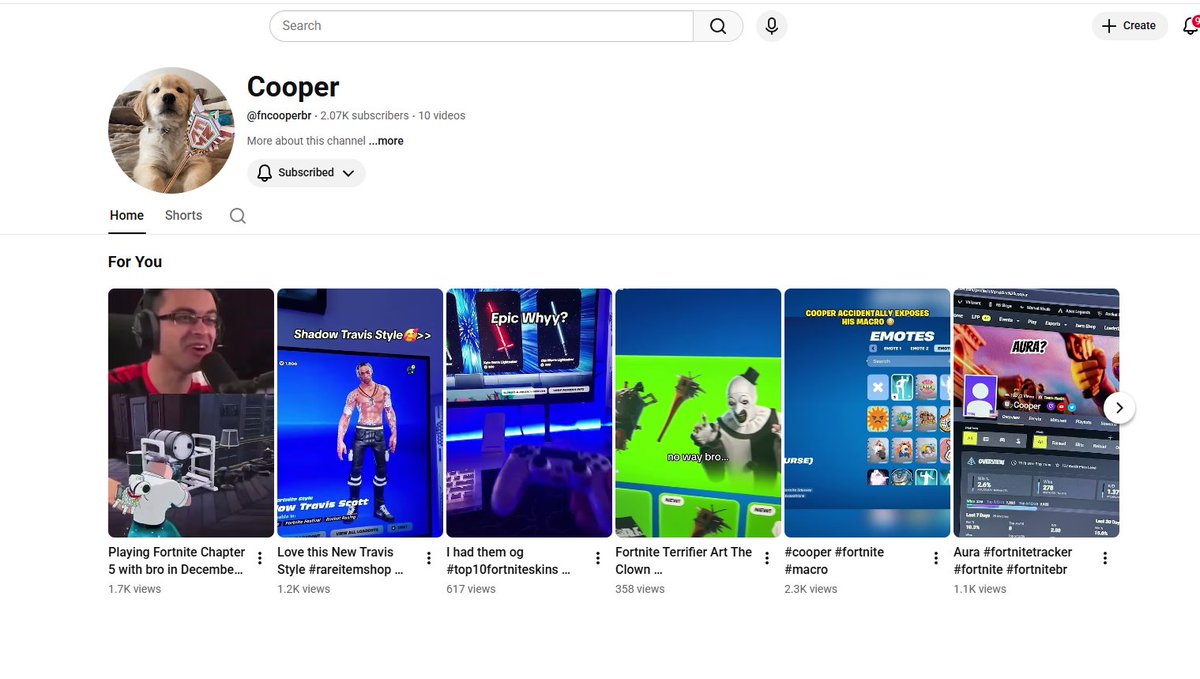Click title #cooper #fortnite #macro
This screenshot has height=679, width=1200.
tap(835, 561)
